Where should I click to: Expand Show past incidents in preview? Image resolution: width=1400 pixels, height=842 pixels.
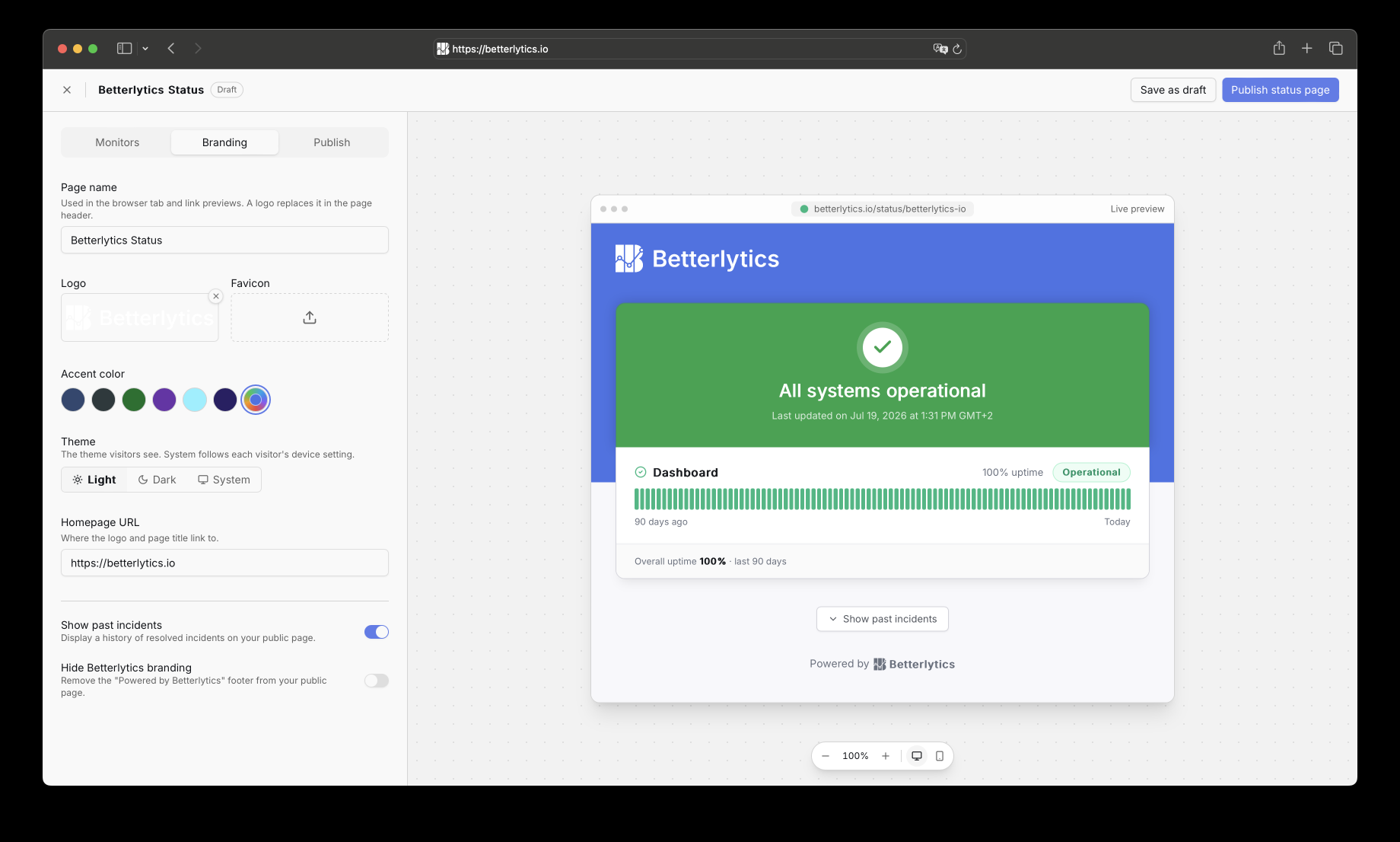pos(883,619)
